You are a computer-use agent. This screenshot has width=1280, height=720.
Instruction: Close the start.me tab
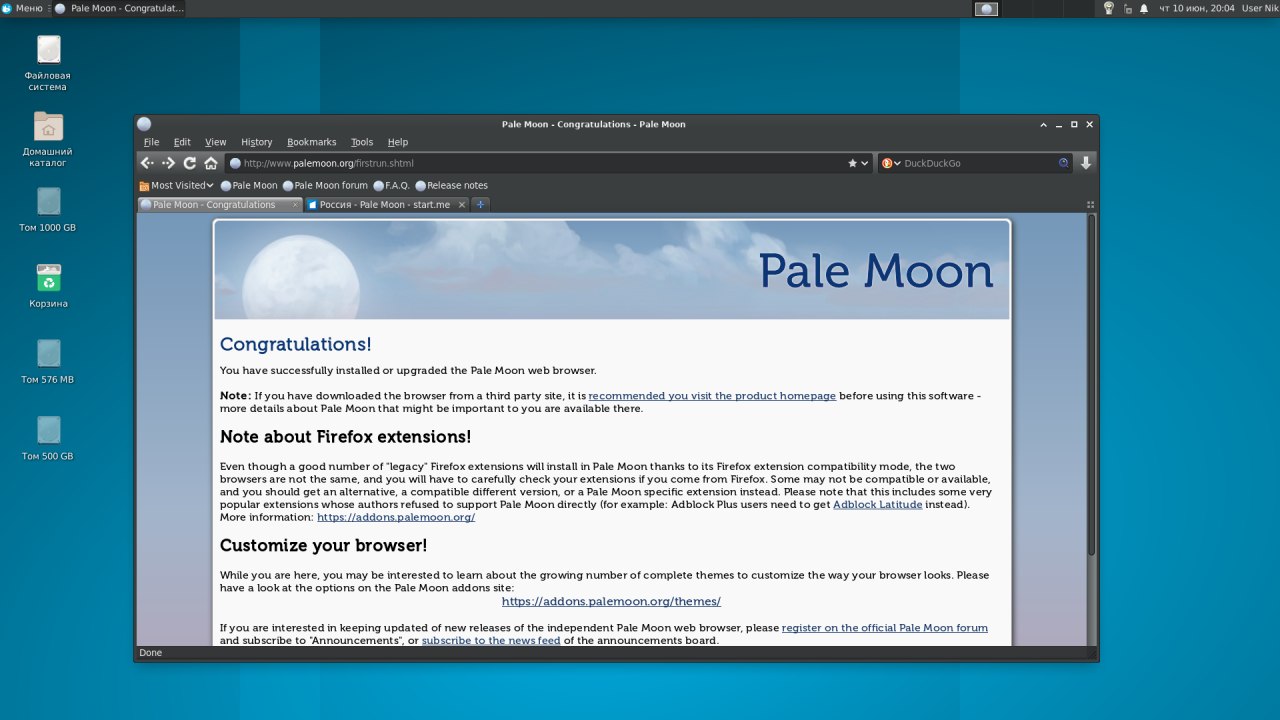pos(461,205)
